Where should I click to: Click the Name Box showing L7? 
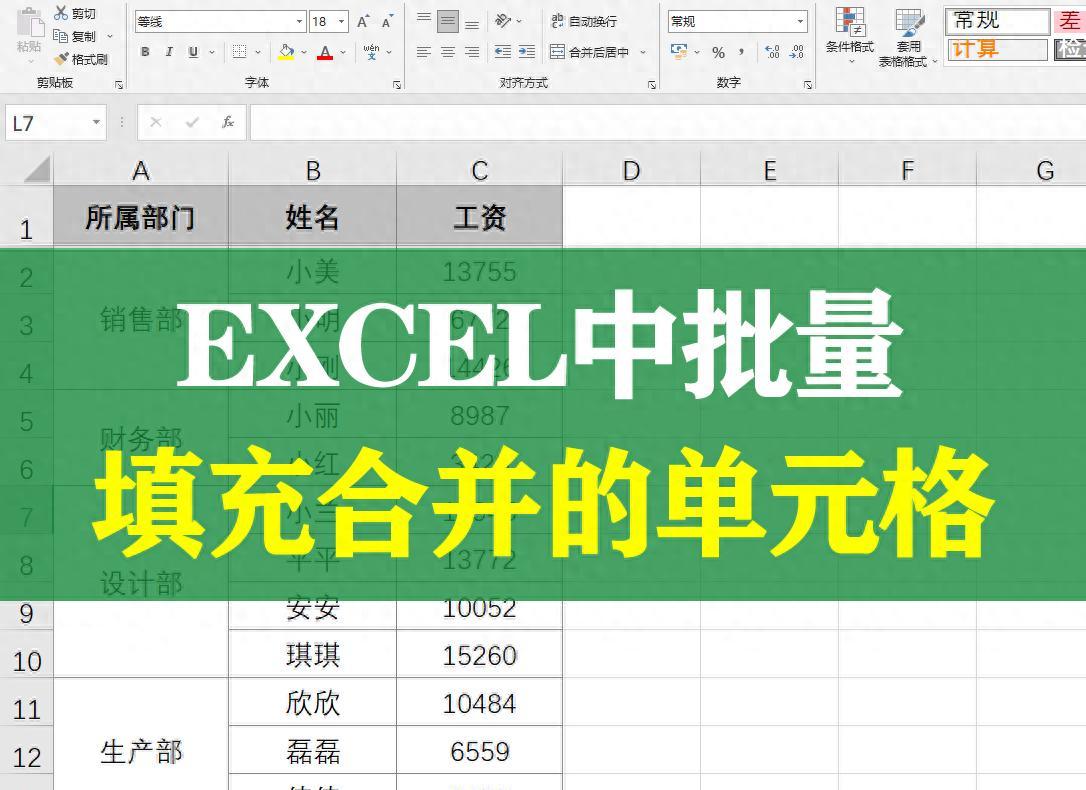click(x=55, y=123)
